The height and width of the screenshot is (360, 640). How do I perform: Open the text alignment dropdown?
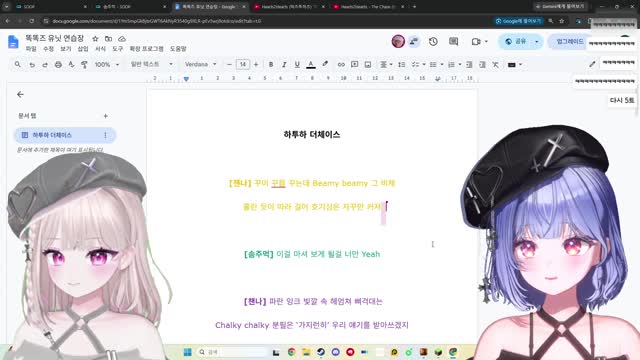tap(386, 64)
